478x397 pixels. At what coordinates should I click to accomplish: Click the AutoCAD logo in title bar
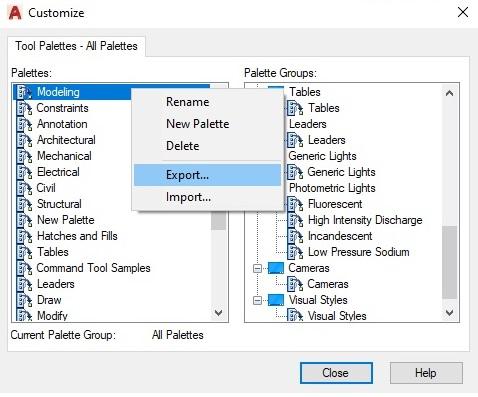point(15,13)
